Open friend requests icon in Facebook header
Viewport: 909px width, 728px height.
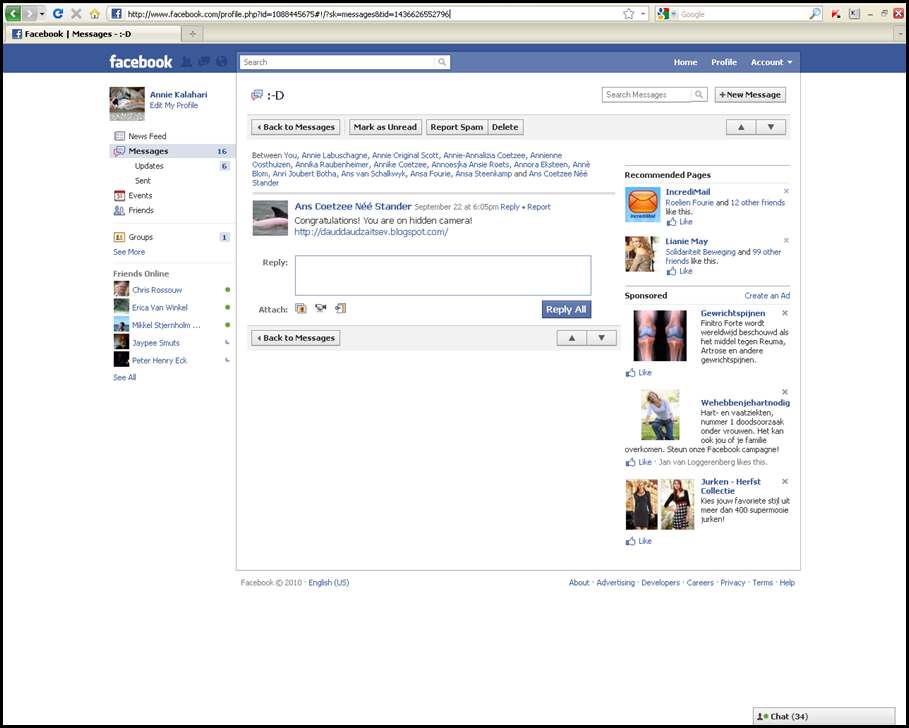186,61
